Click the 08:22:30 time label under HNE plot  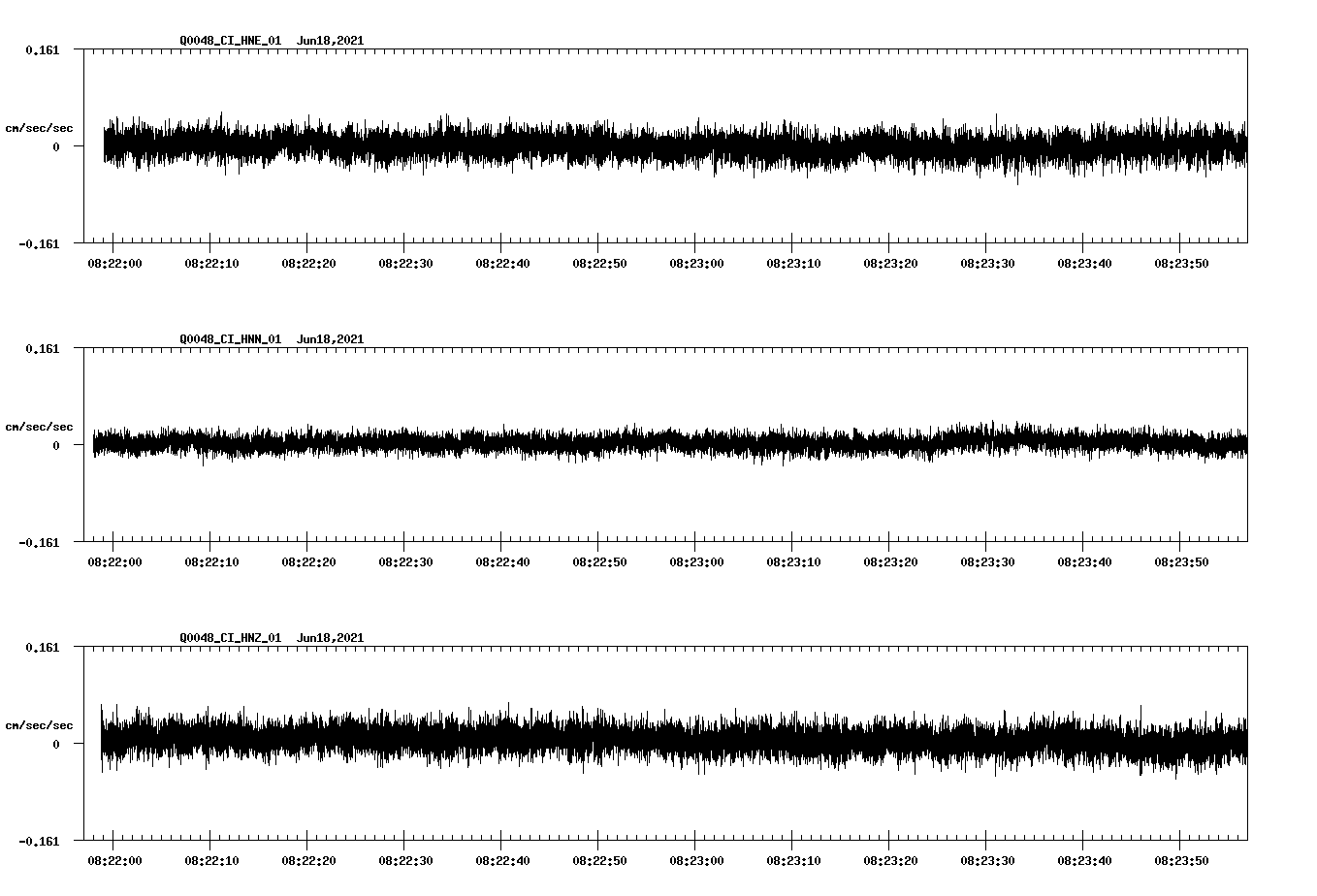(x=405, y=263)
